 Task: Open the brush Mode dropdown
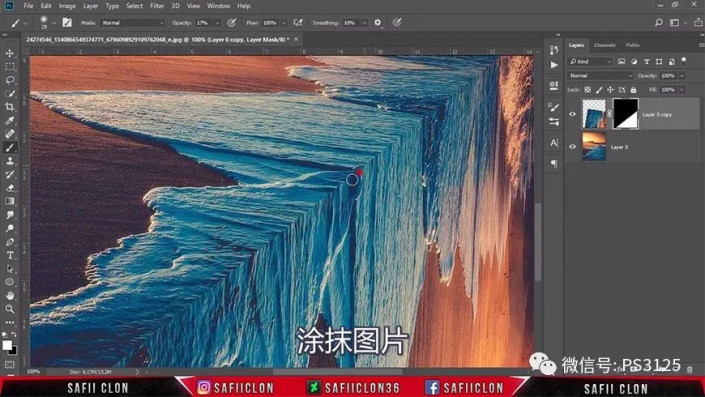coord(132,22)
